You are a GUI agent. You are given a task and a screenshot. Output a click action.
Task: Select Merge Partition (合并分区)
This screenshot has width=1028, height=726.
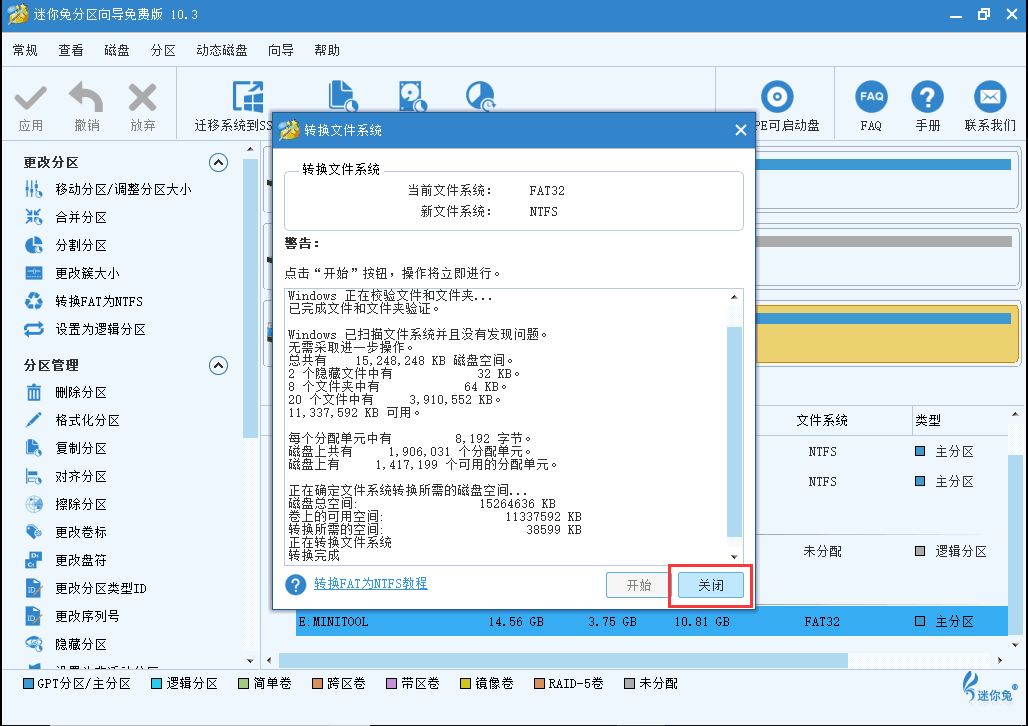pyautogui.click(x=66, y=217)
